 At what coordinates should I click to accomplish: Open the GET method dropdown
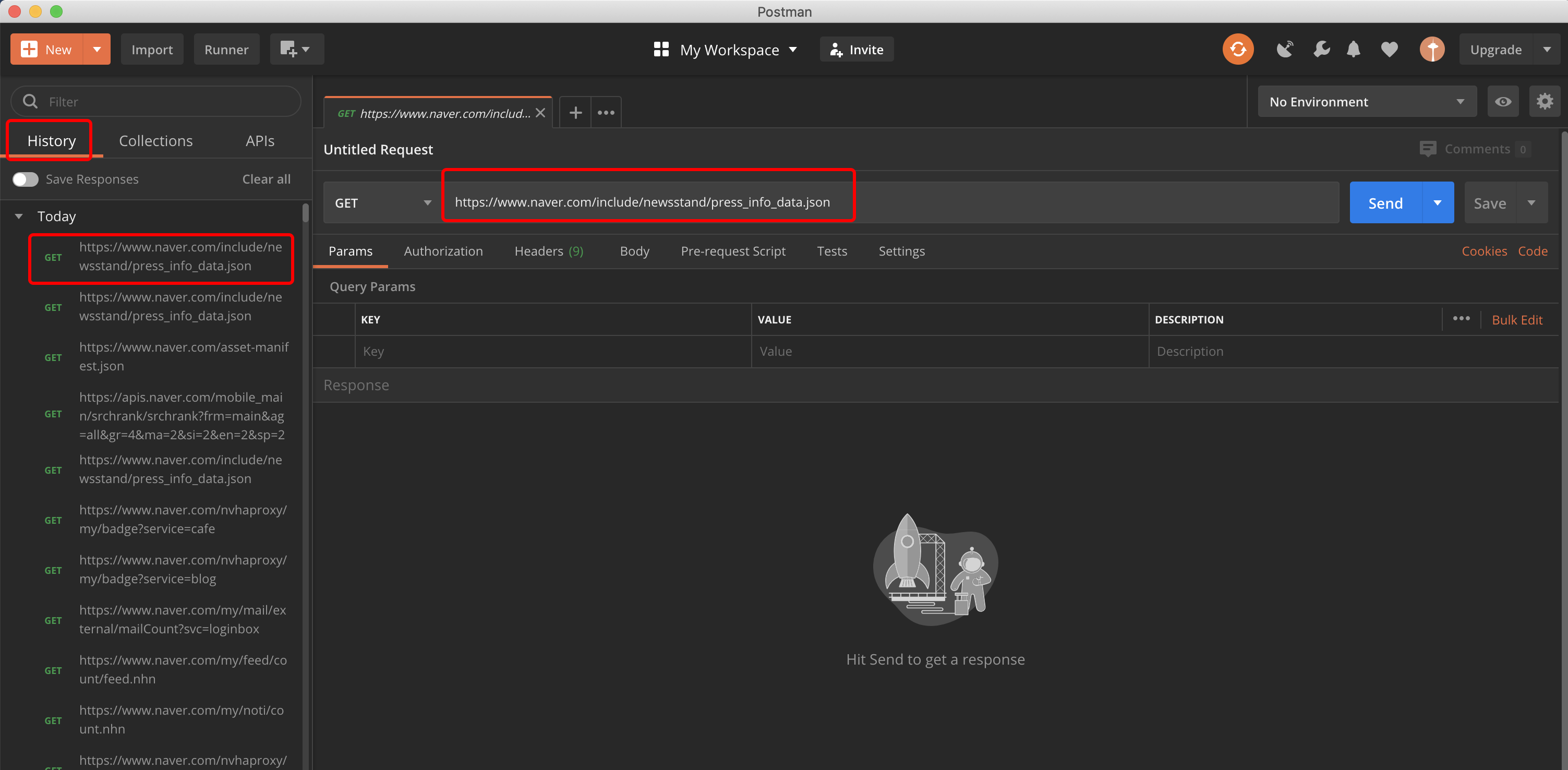(382, 203)
